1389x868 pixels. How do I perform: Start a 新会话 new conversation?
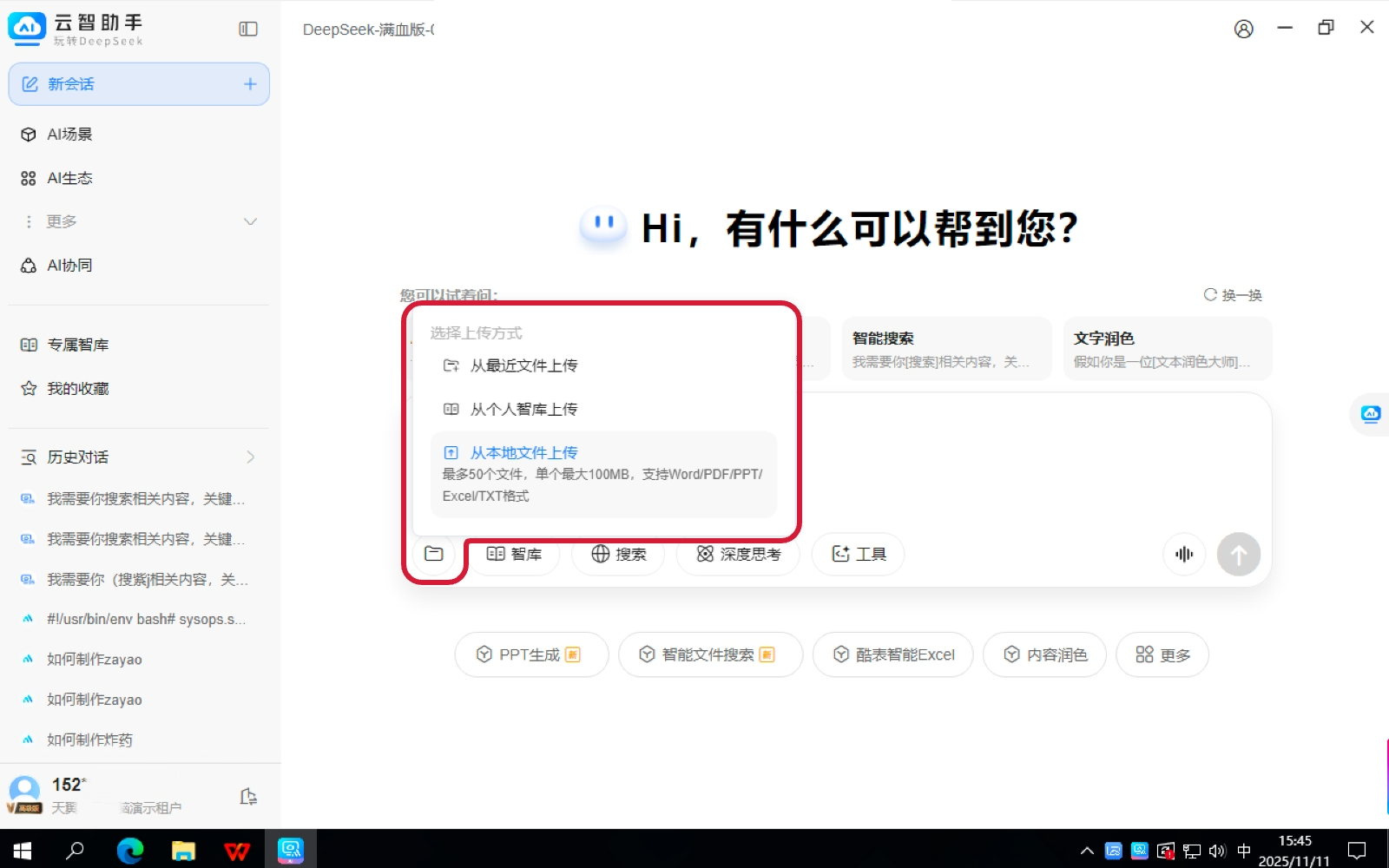tap(139, 84)
